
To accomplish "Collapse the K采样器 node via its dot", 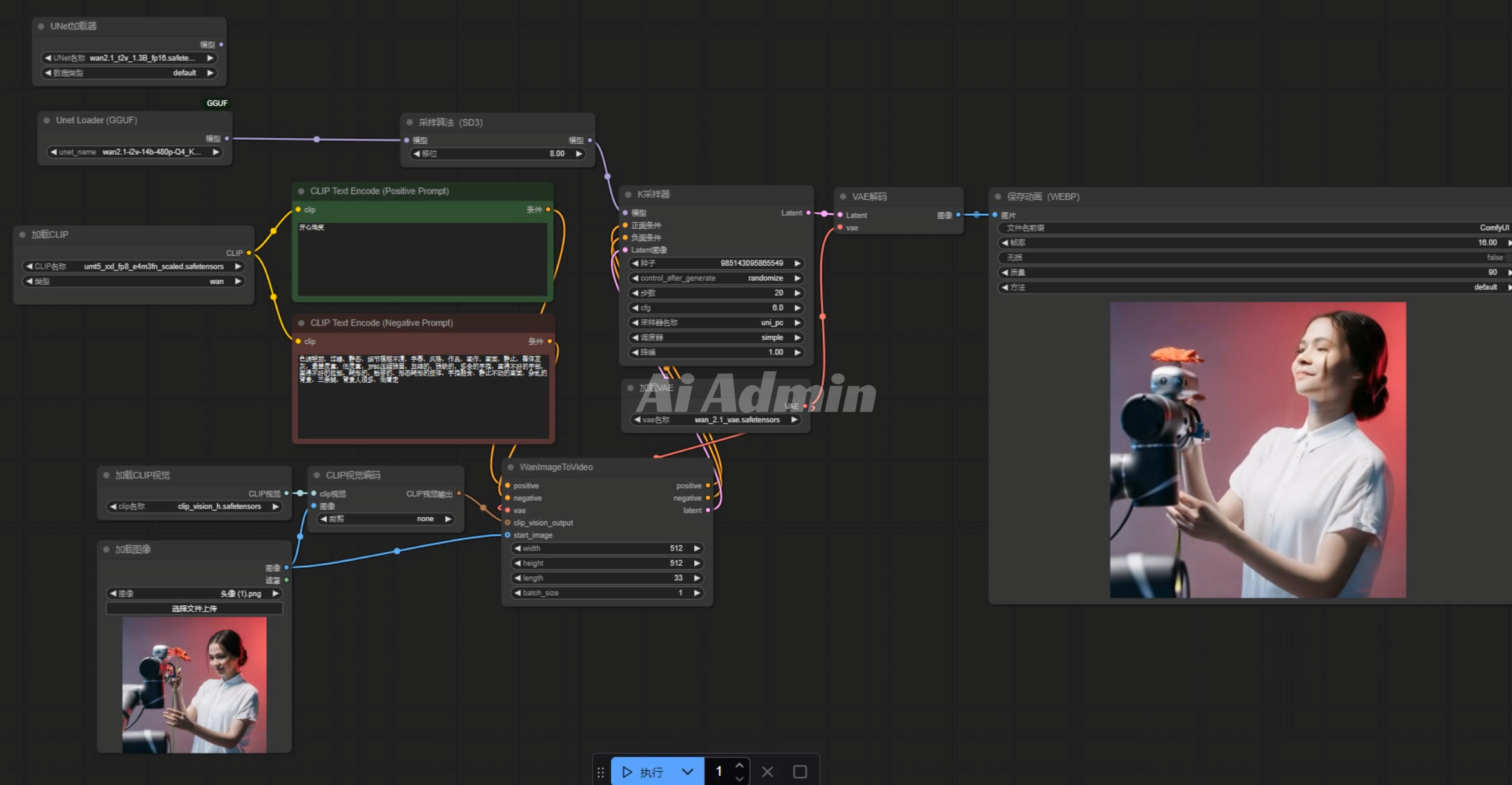I will tap(628, 195).
